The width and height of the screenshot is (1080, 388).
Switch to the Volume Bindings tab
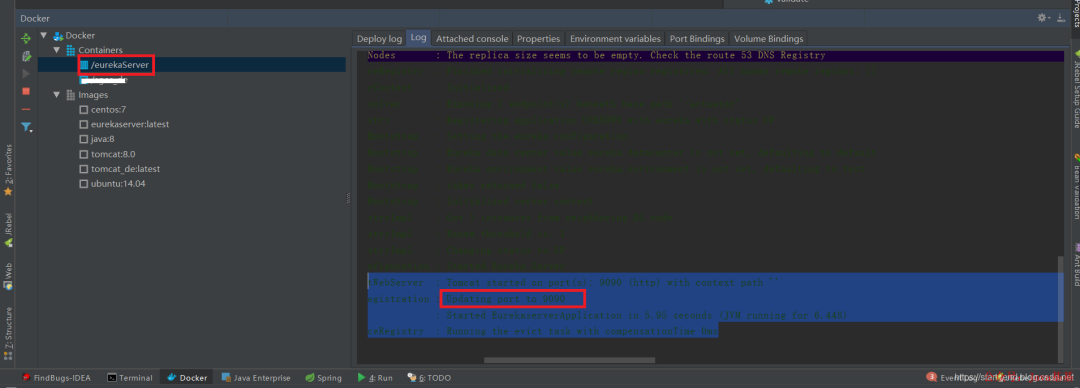[x=768, y=39]
